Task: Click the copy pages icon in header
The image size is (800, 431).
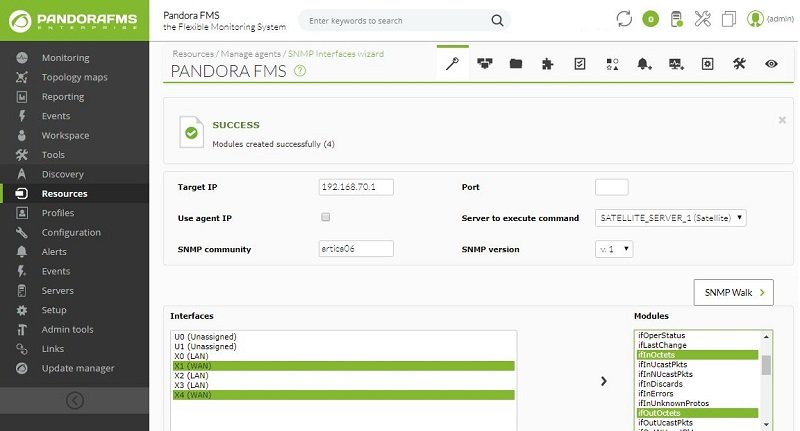Action: (729, 19)
